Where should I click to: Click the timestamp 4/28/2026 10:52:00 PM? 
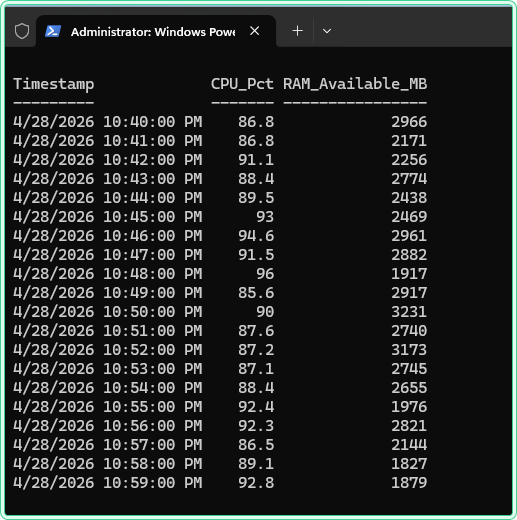pyautogui.click(x=108, y=350)
